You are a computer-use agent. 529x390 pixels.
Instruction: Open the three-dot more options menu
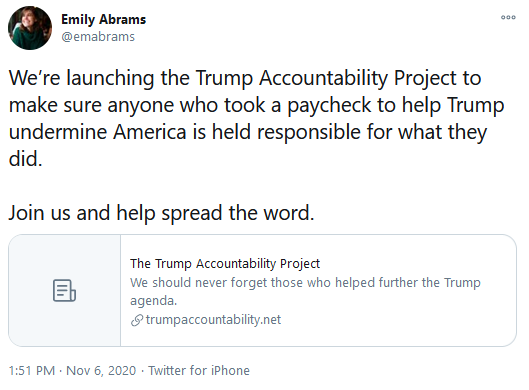[508, 17]
